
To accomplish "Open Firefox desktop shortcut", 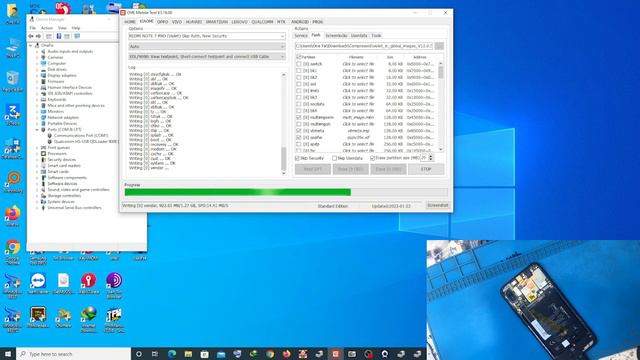I will [x=13, y=216].
